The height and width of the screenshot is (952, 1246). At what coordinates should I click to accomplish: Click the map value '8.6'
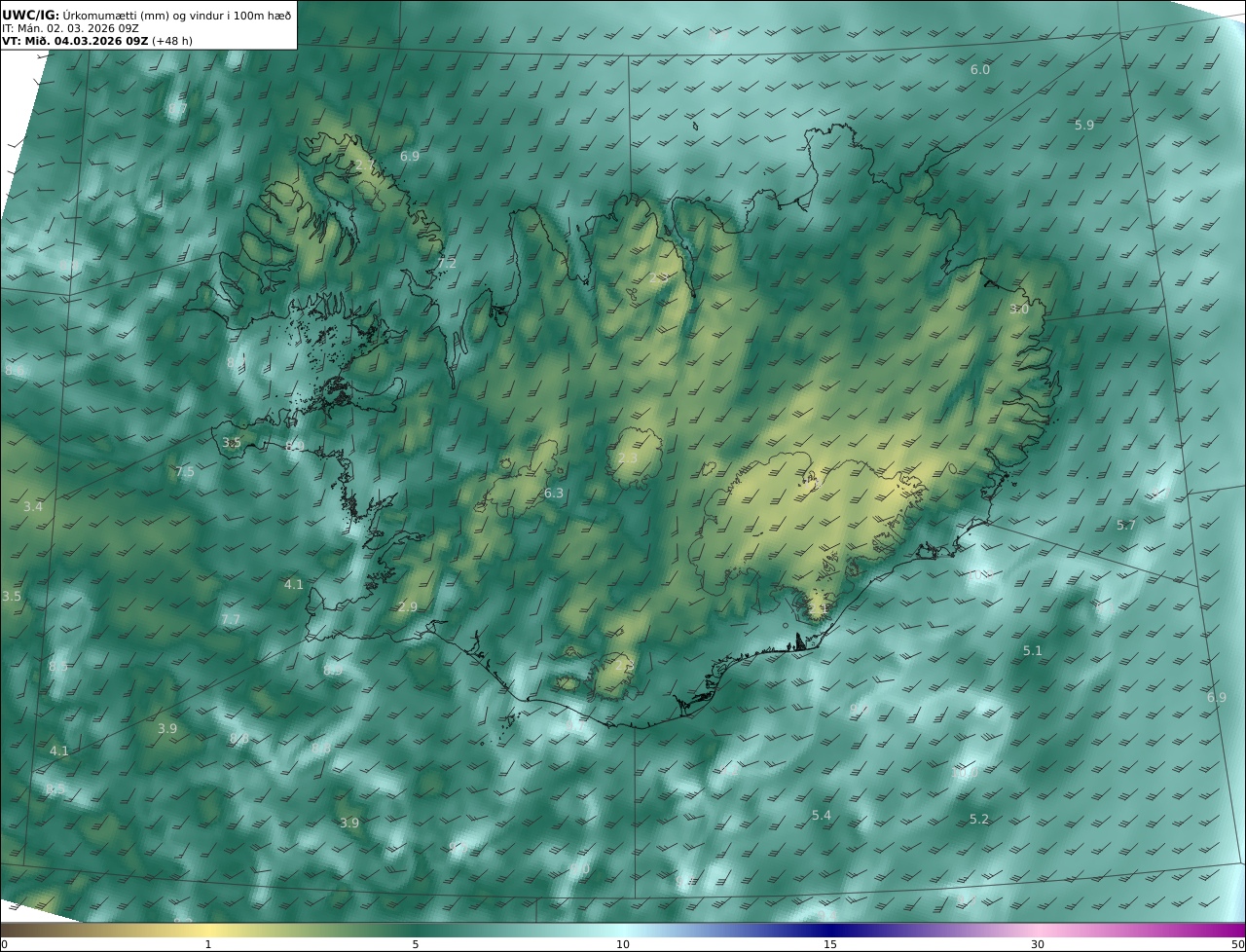[15, 371]
